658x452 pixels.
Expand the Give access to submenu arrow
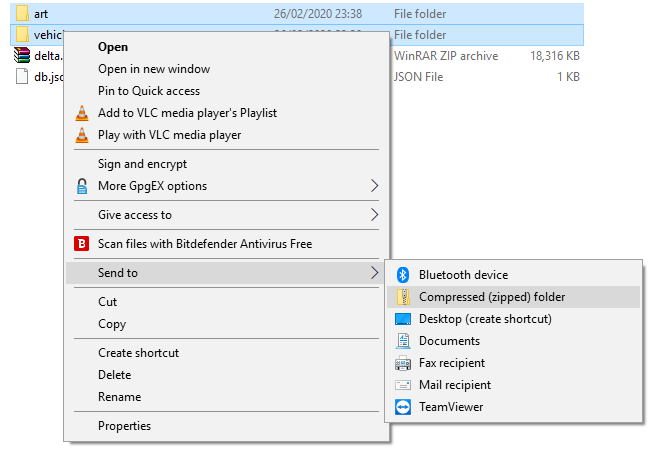click(x=375, y=215)
